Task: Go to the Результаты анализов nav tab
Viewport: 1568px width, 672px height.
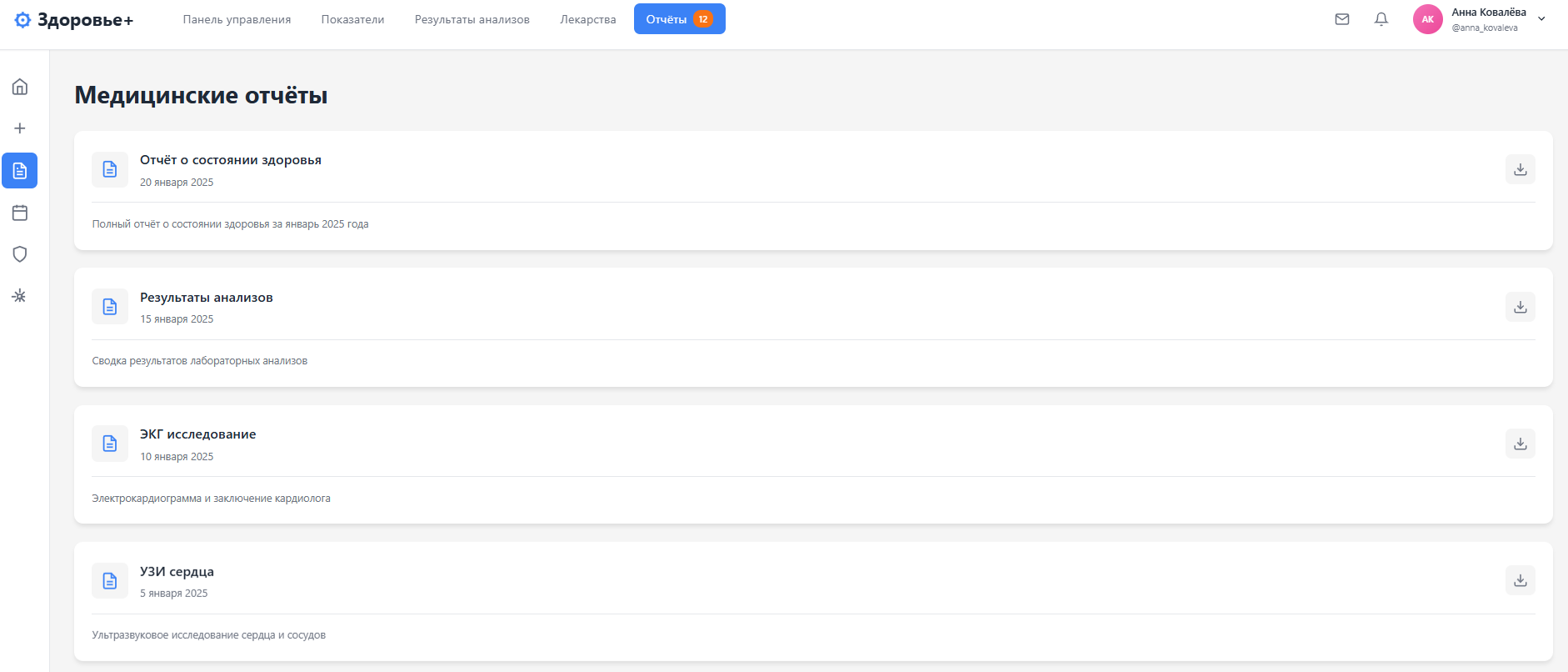Action: click(x=472, y=19)
